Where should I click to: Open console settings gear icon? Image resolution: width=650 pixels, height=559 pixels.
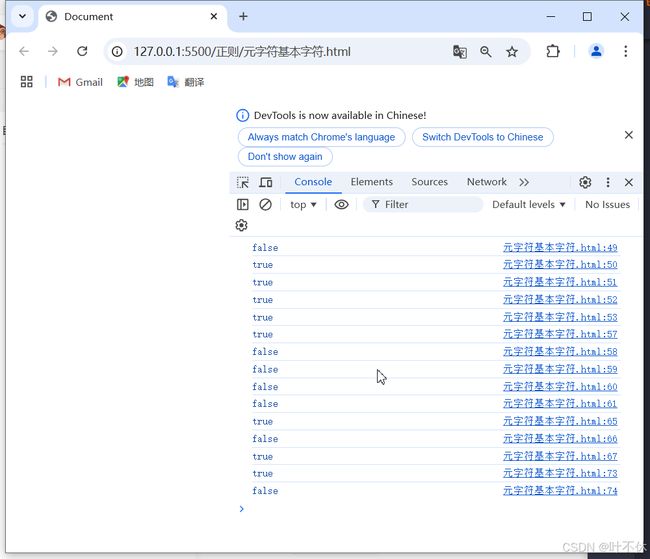(241, 225)
